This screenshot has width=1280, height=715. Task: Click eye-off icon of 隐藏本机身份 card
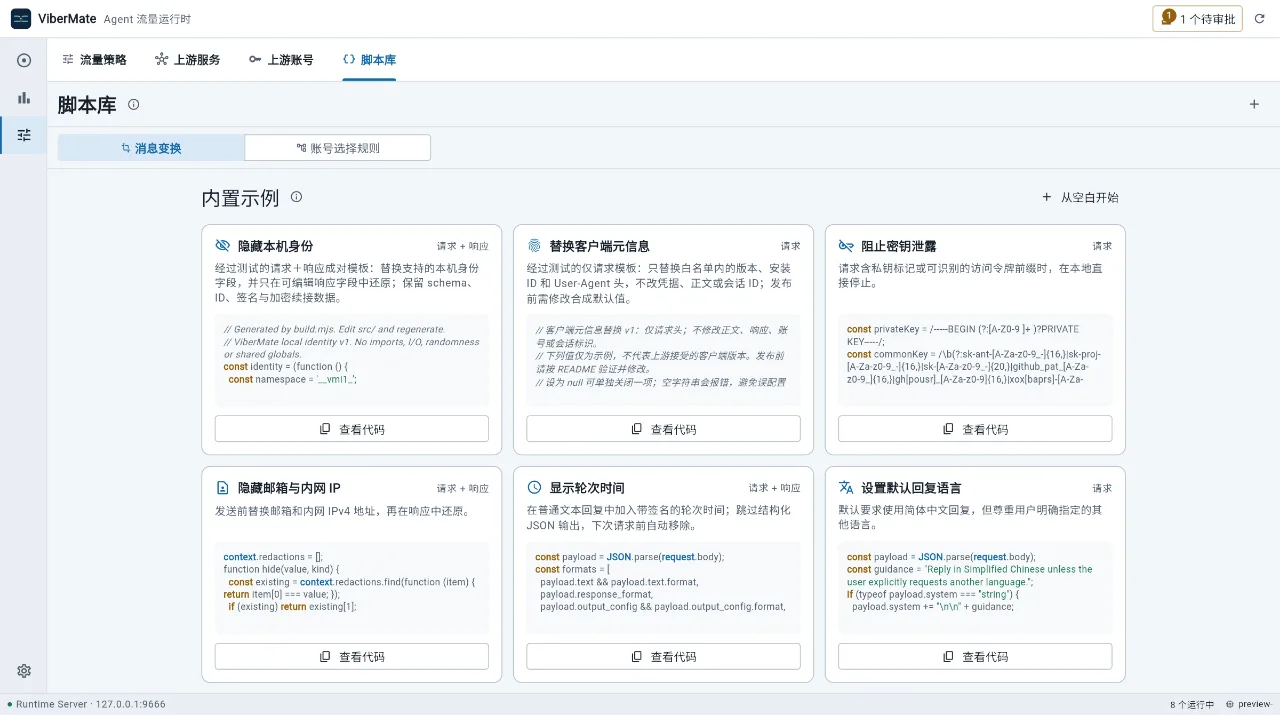[x=223, y=246]
